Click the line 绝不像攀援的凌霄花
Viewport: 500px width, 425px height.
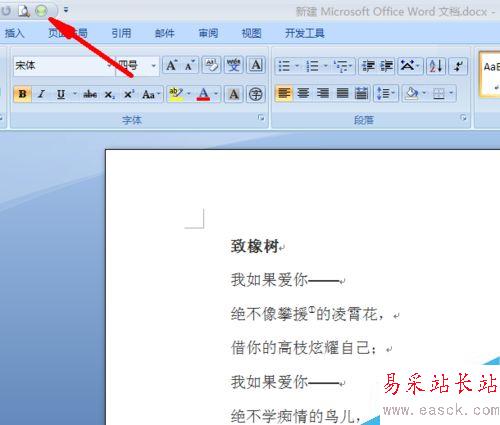point(307,314)
